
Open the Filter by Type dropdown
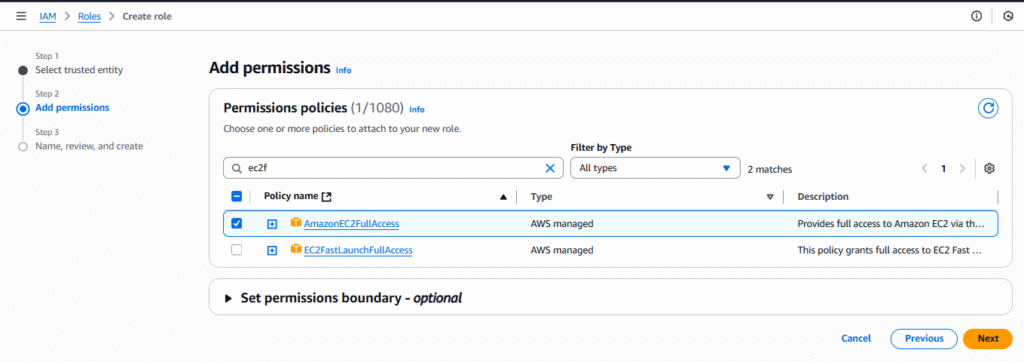[655, 168]
